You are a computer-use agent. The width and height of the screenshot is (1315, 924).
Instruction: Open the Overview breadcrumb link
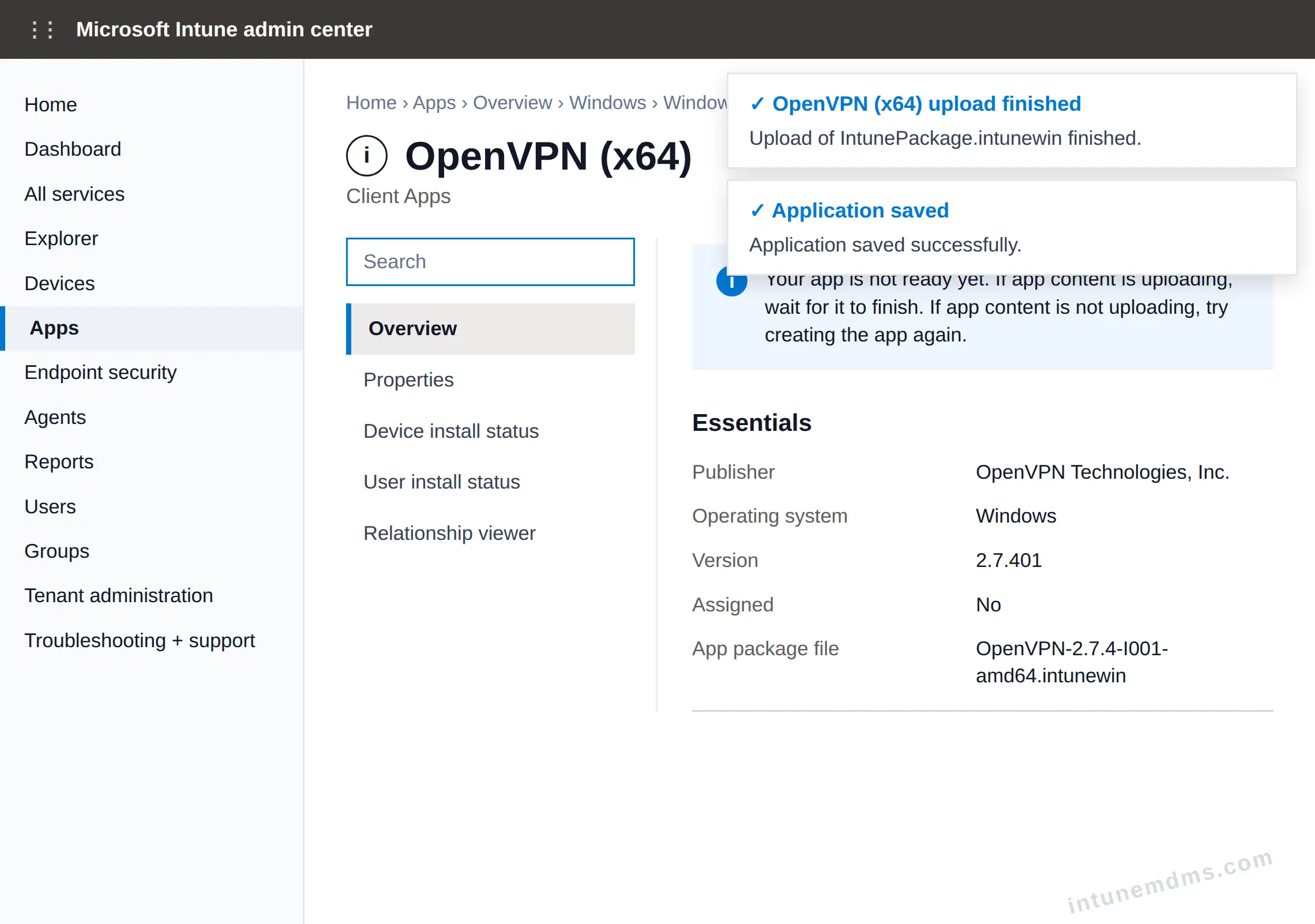coord(512,103)
